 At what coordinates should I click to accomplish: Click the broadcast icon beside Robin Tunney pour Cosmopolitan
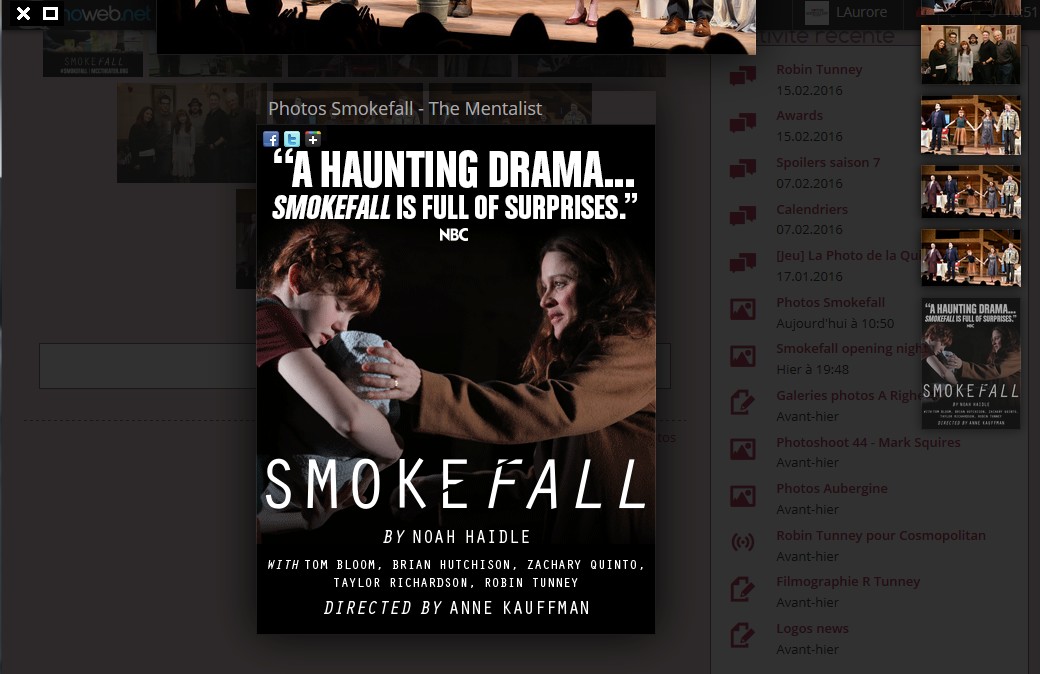click(x=743, y=543)
